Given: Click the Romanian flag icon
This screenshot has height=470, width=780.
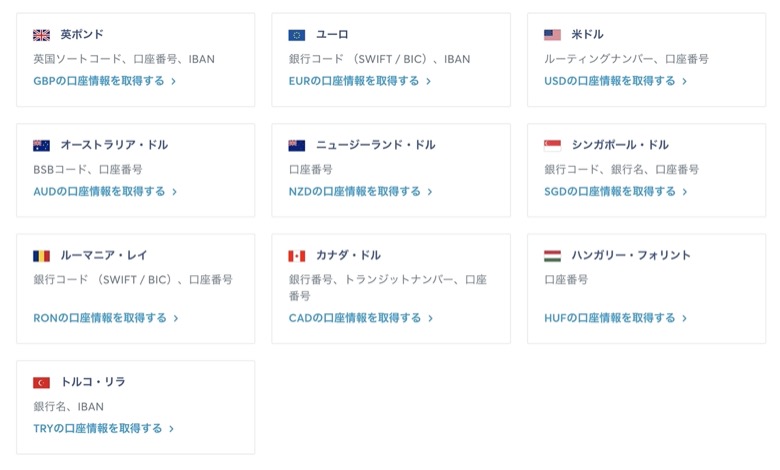Looking at the screenshot, I should click(41, 256).
